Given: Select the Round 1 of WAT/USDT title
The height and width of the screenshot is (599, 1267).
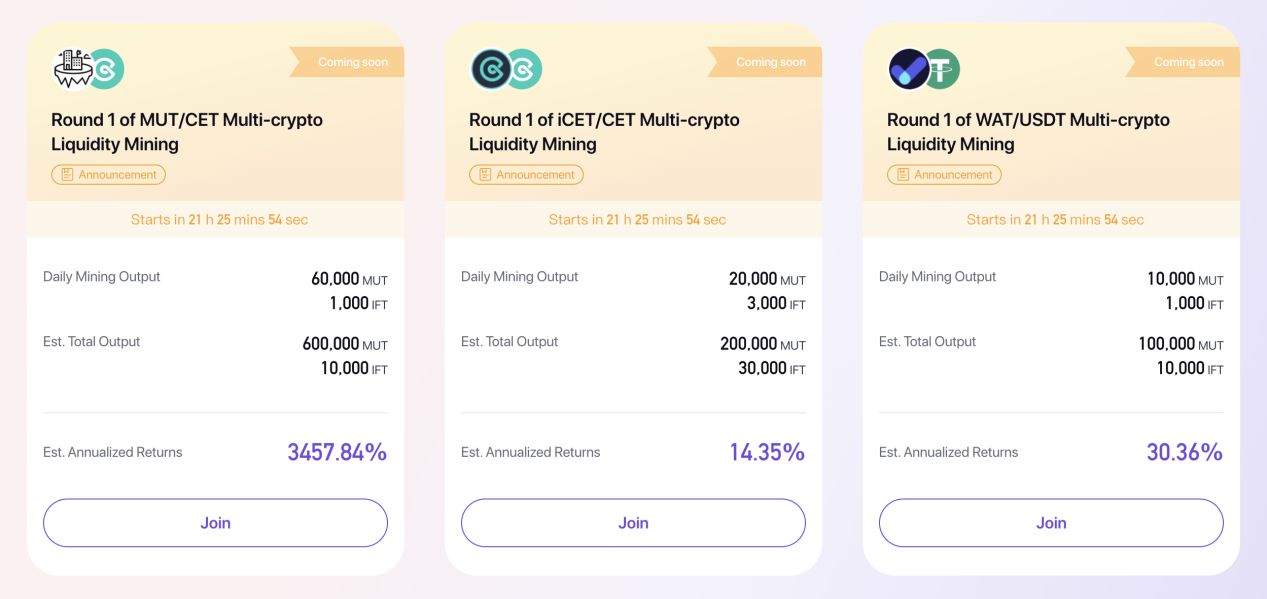Looking at the screenshot, I should click(1028, 132).
